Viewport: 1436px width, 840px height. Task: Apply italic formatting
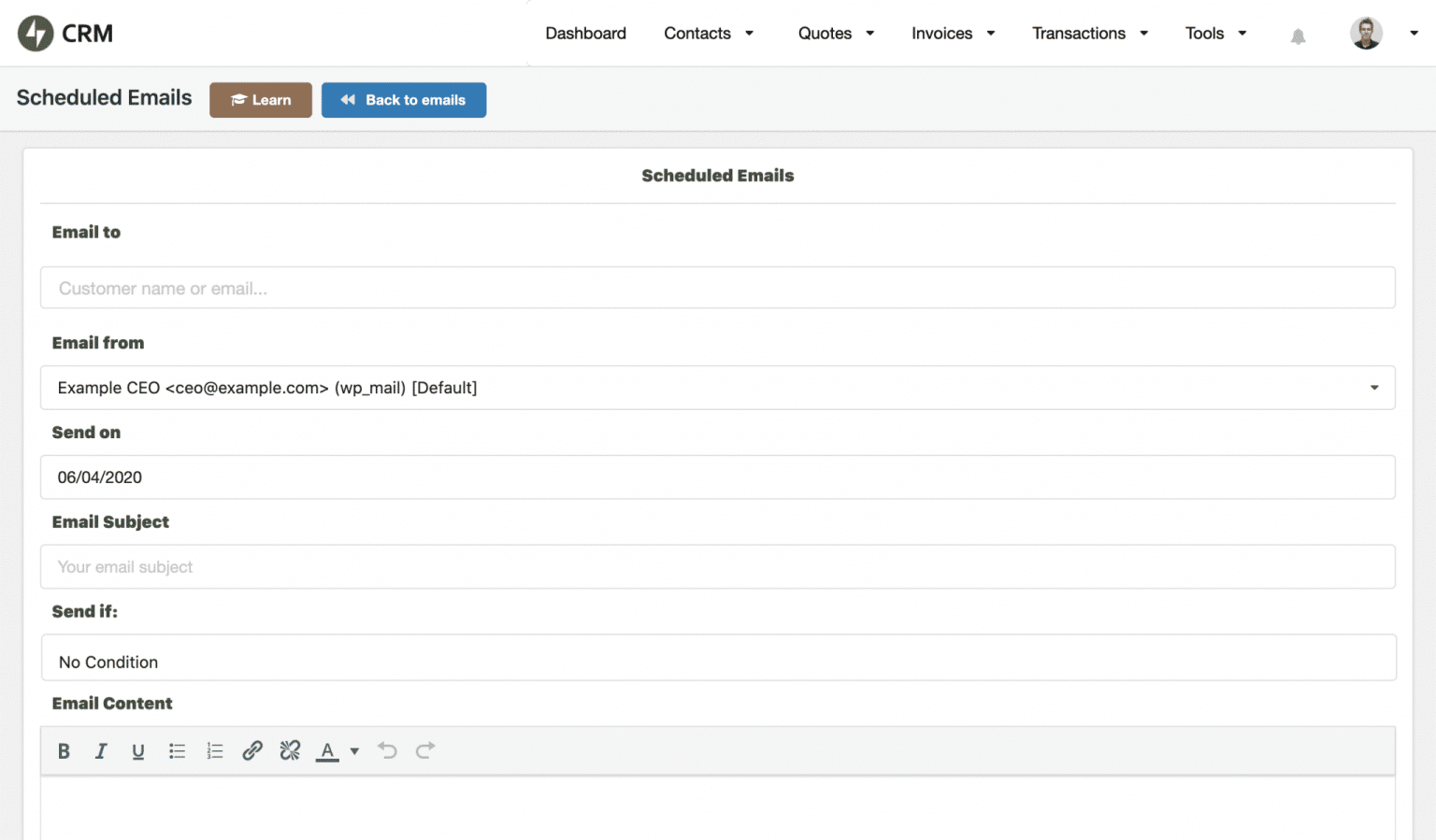pyautogui.click(x=101, y=750)
